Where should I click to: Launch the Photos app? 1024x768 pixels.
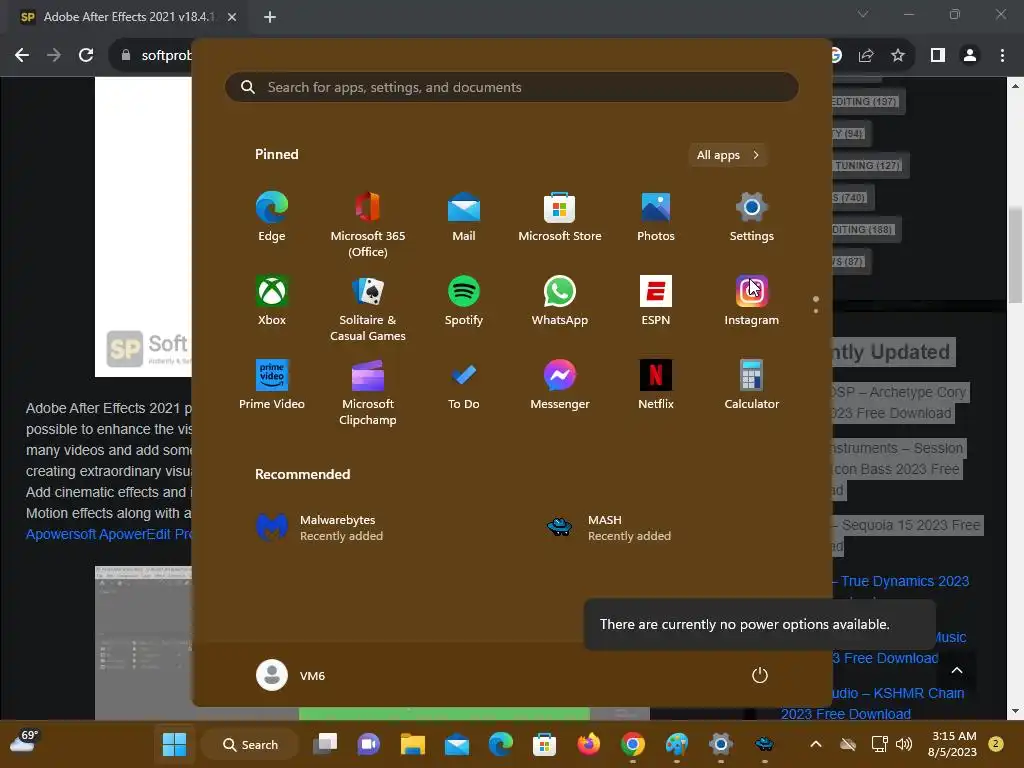point(656,217)
